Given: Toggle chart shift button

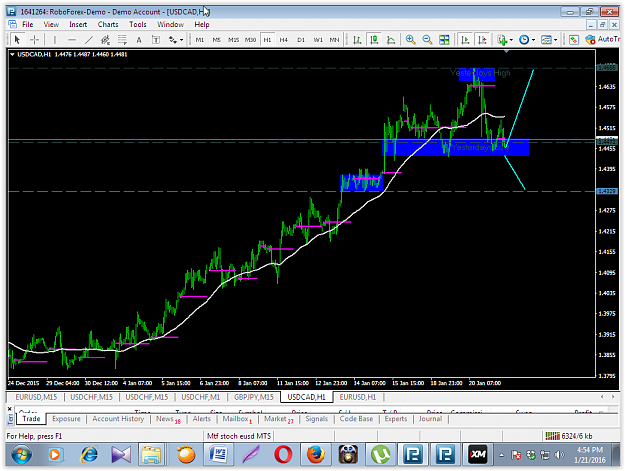Looking at the screenshot, I should pos(482,39).
